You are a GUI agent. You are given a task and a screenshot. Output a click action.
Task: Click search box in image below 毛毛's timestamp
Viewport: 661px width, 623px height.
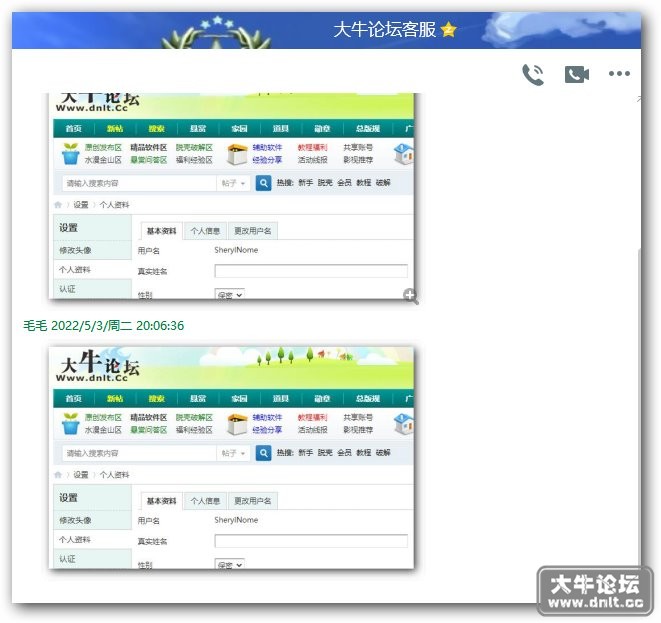click(x=139, y=453)
